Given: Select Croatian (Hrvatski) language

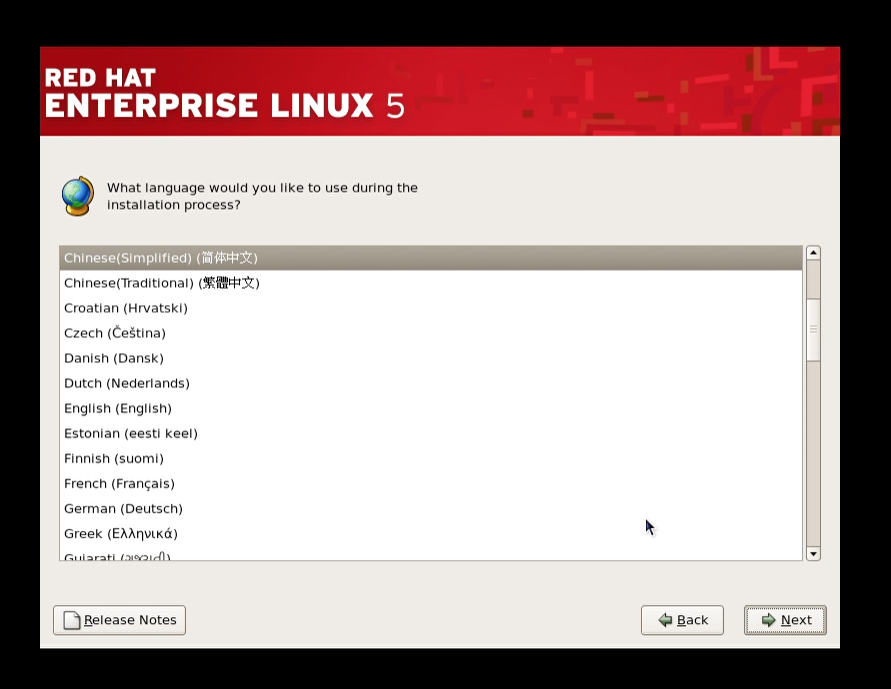Looking at the screenshot, I should pyautogui.click(x=431, y=308).
